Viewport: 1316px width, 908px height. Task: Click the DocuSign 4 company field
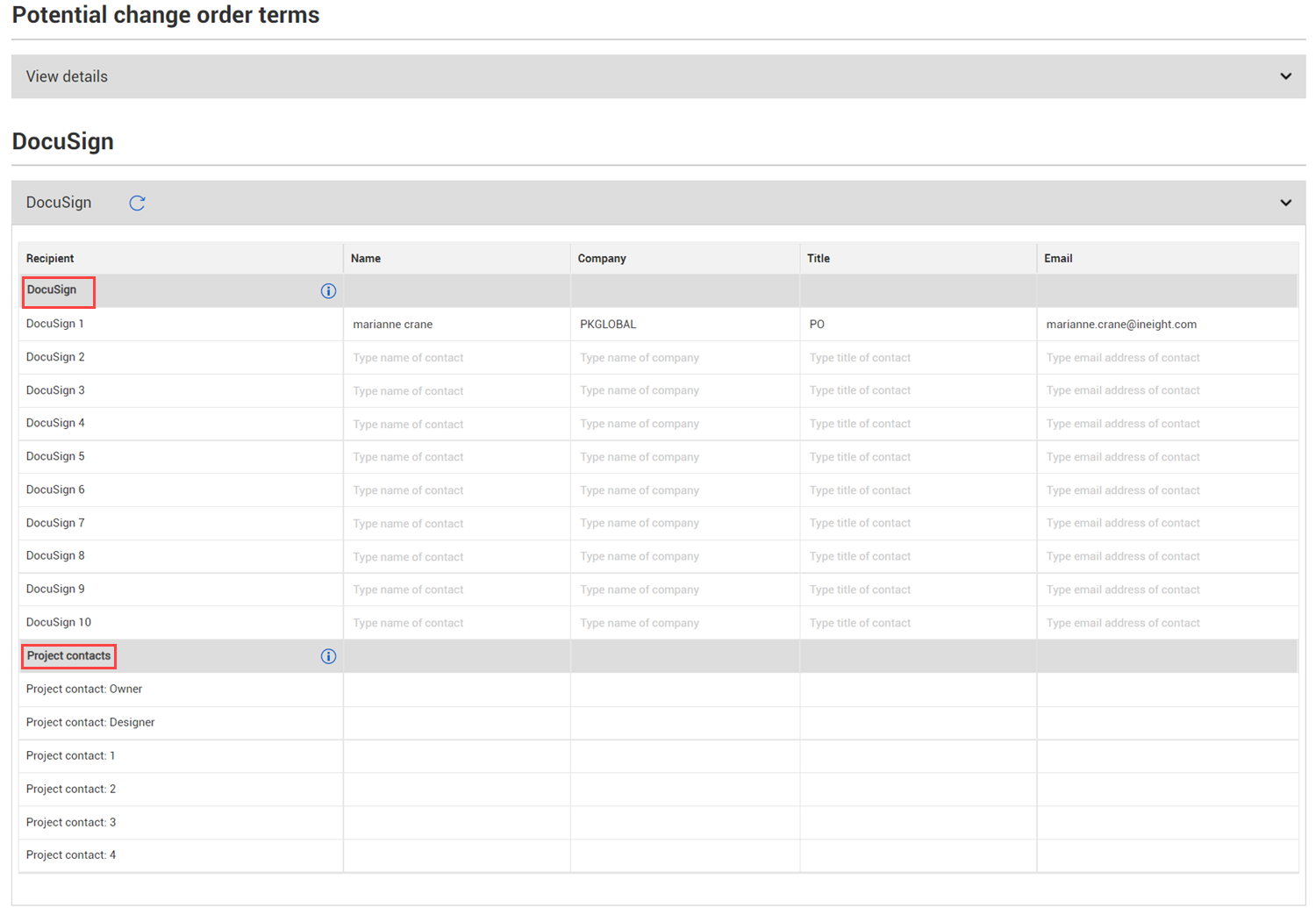click(685, 424)
